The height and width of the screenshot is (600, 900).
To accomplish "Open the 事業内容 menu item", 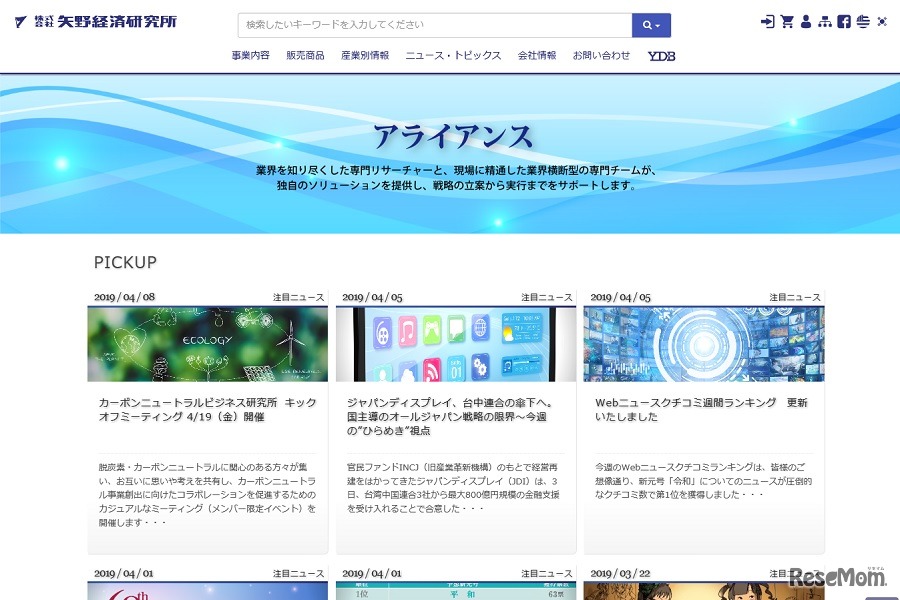I will click(x=249, y=56).
